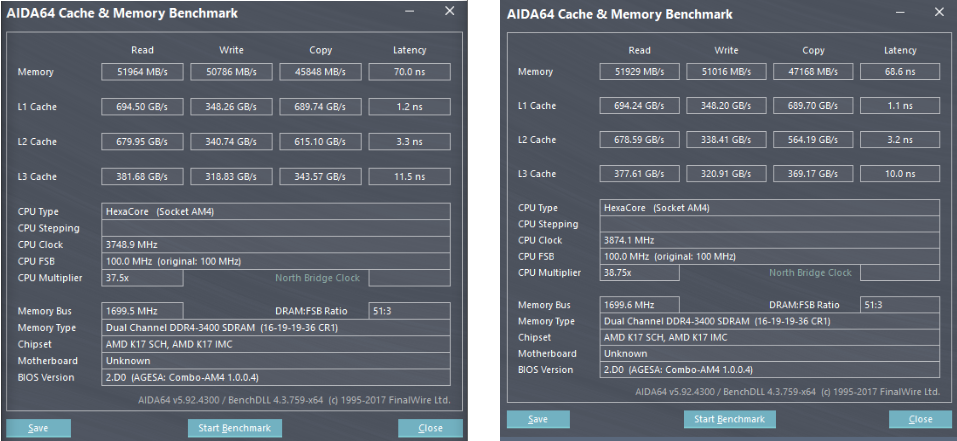Select Memory Write value 50786 MB/s
957x441 pixels.
click(x=231, y=72)
